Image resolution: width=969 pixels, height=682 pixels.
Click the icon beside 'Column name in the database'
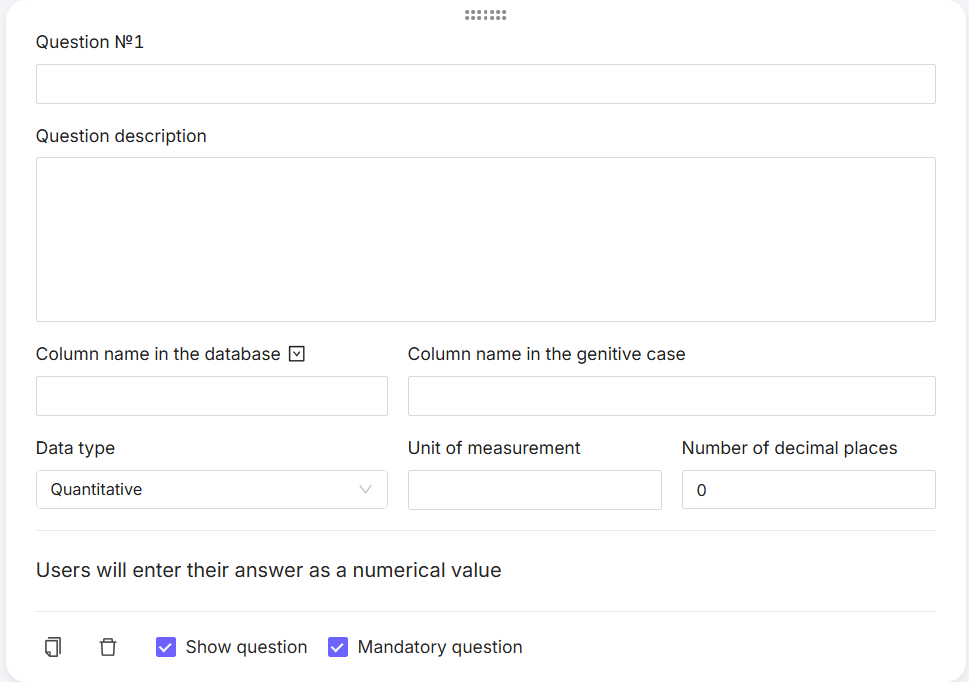click(296, 354)
